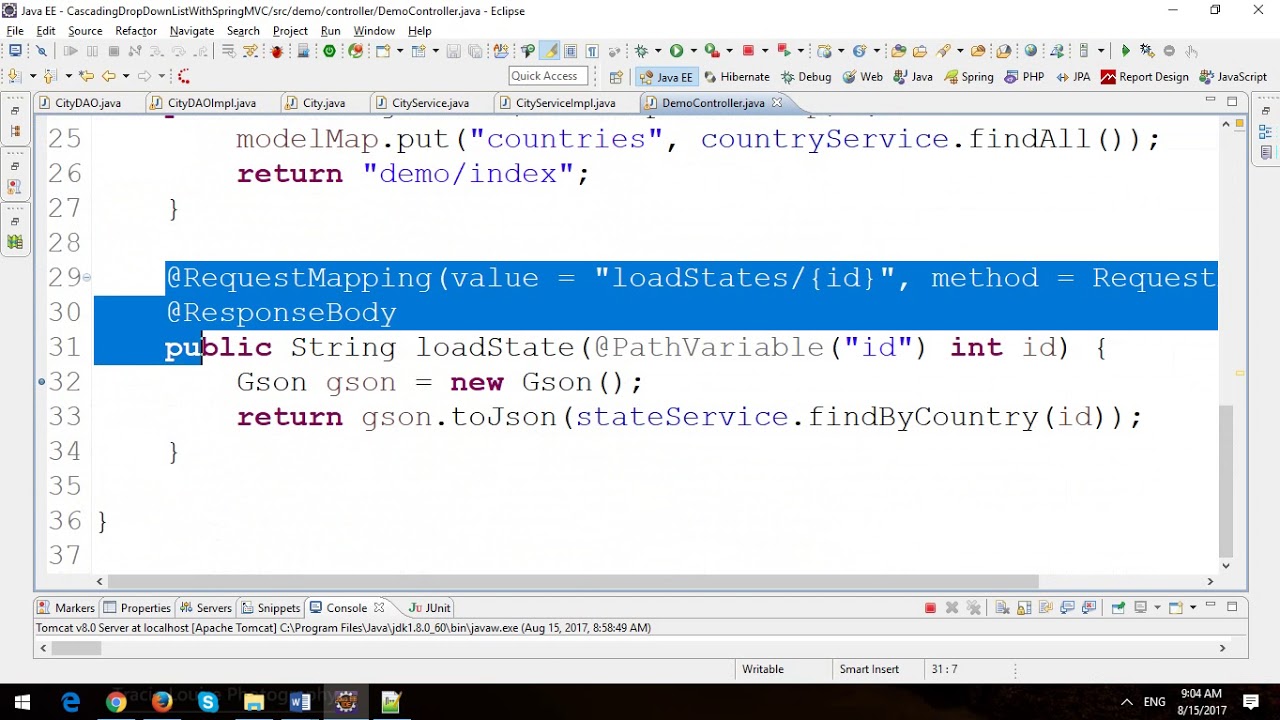Click the Back navigation yellow arrow
Viewport: 1280px width, 720px height.
tap(109, 76)
